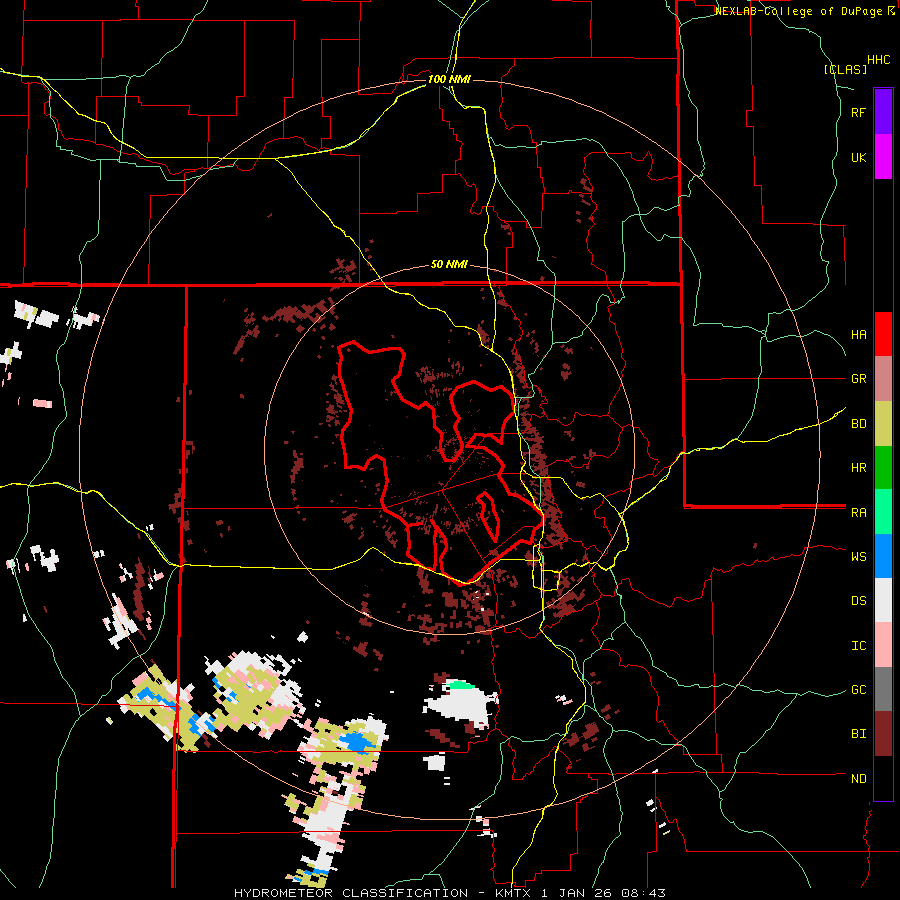Click the IC legend label
Image resolution: width=900 pixels, height=900 pixels.
coord(858,646)
